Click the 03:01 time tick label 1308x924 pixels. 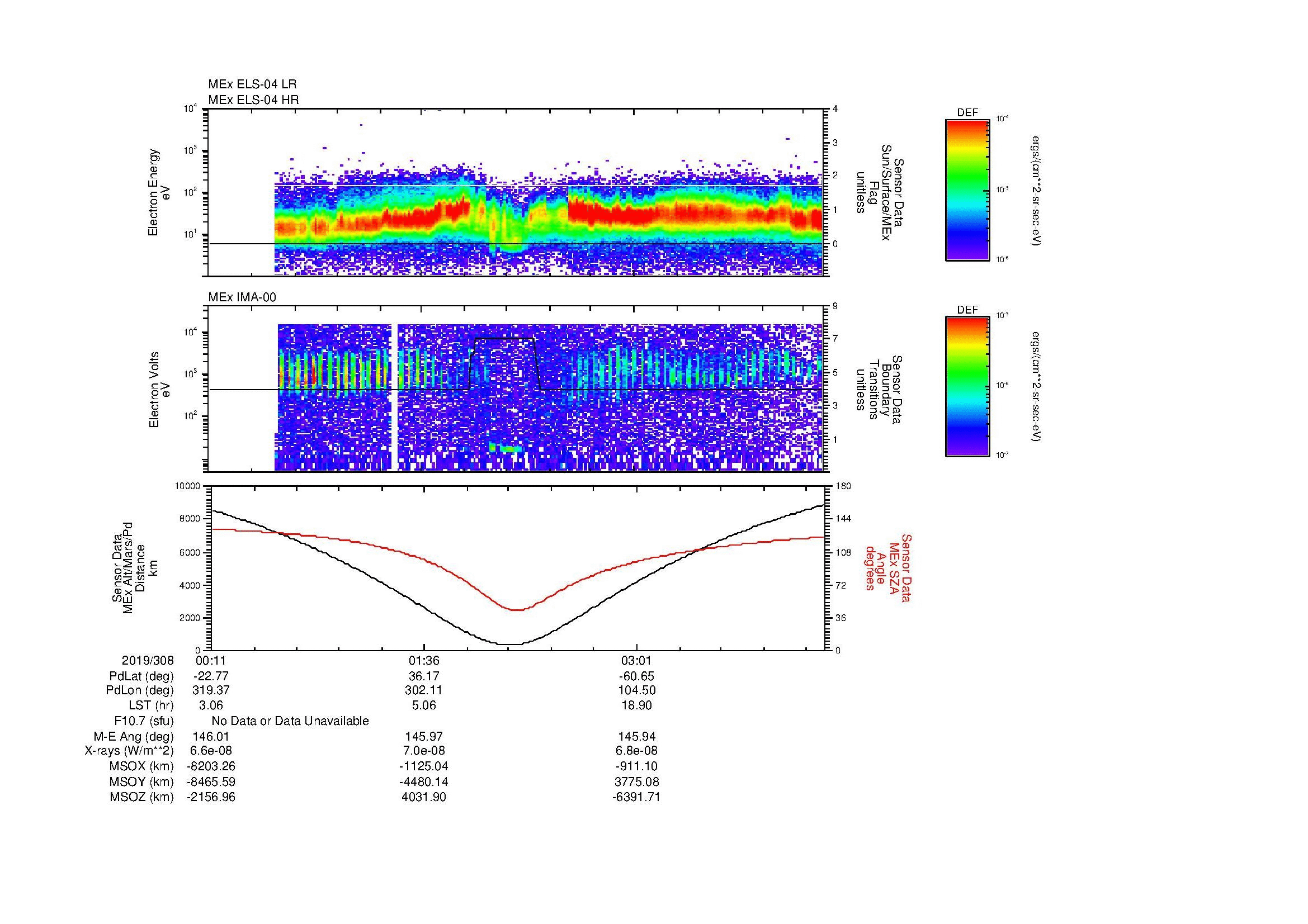(x=636, y=660)
